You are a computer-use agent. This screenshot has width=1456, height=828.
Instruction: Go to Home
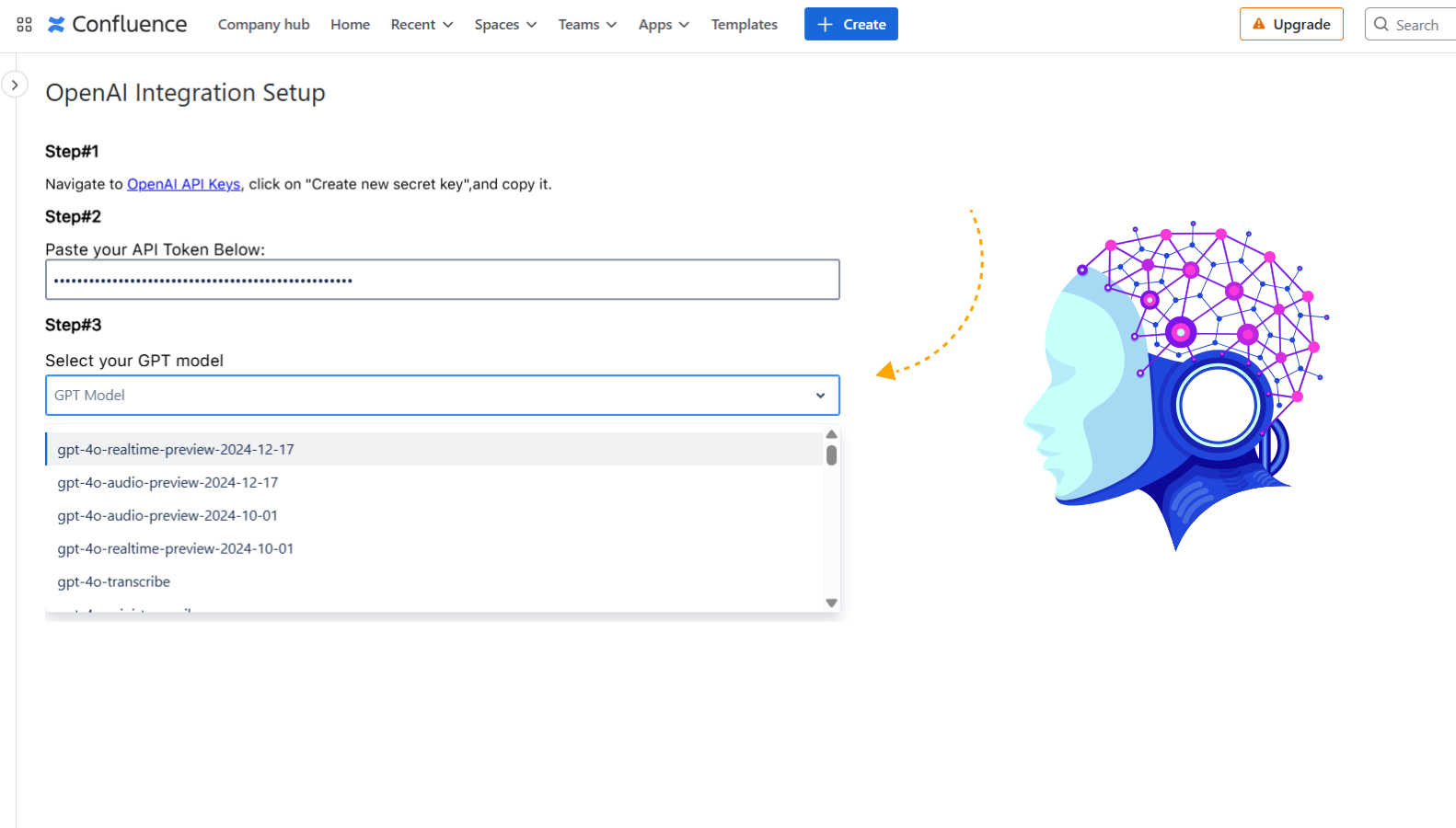coord(350,25)
